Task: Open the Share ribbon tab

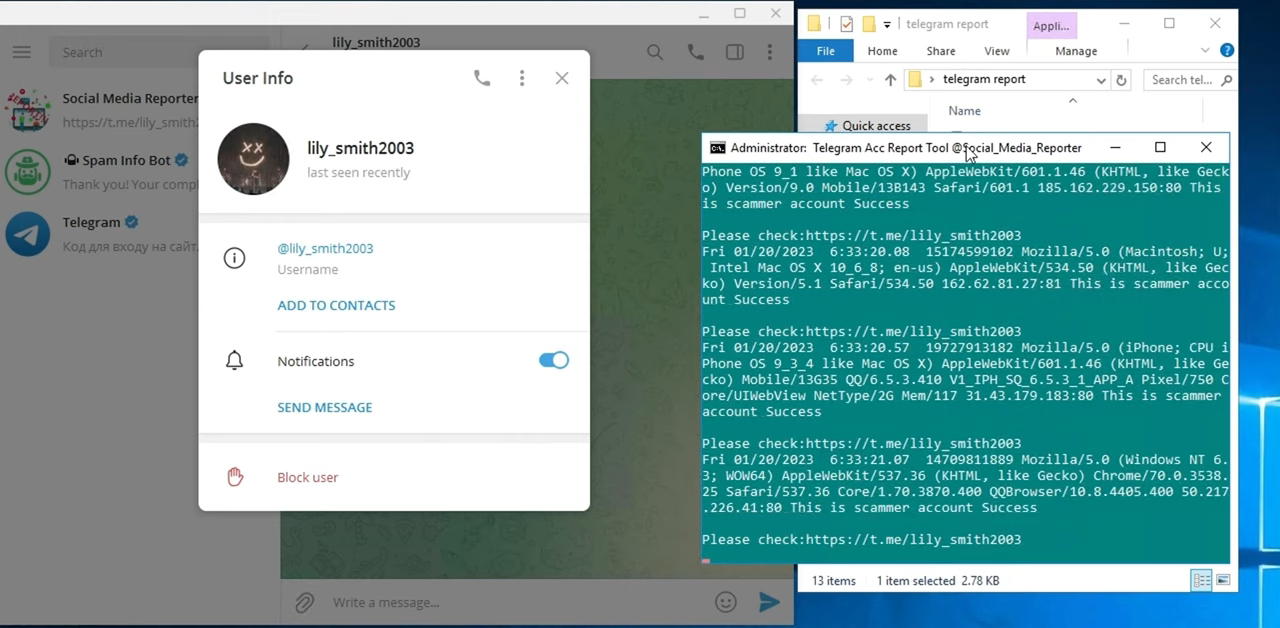Action: click(x=941, y=51)
